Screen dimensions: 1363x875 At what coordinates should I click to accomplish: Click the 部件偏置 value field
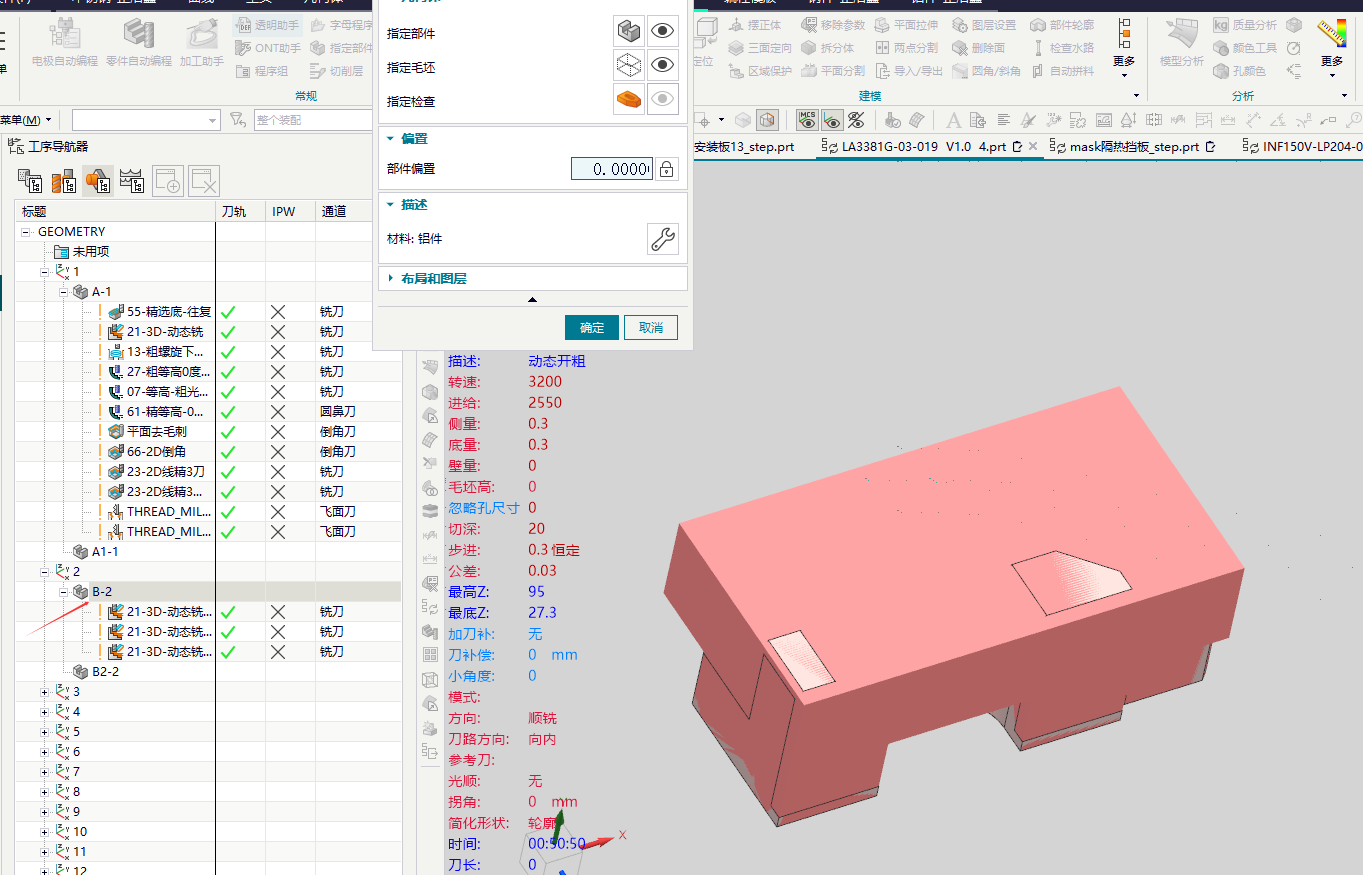pyautogui.click(x=612, y=169)
